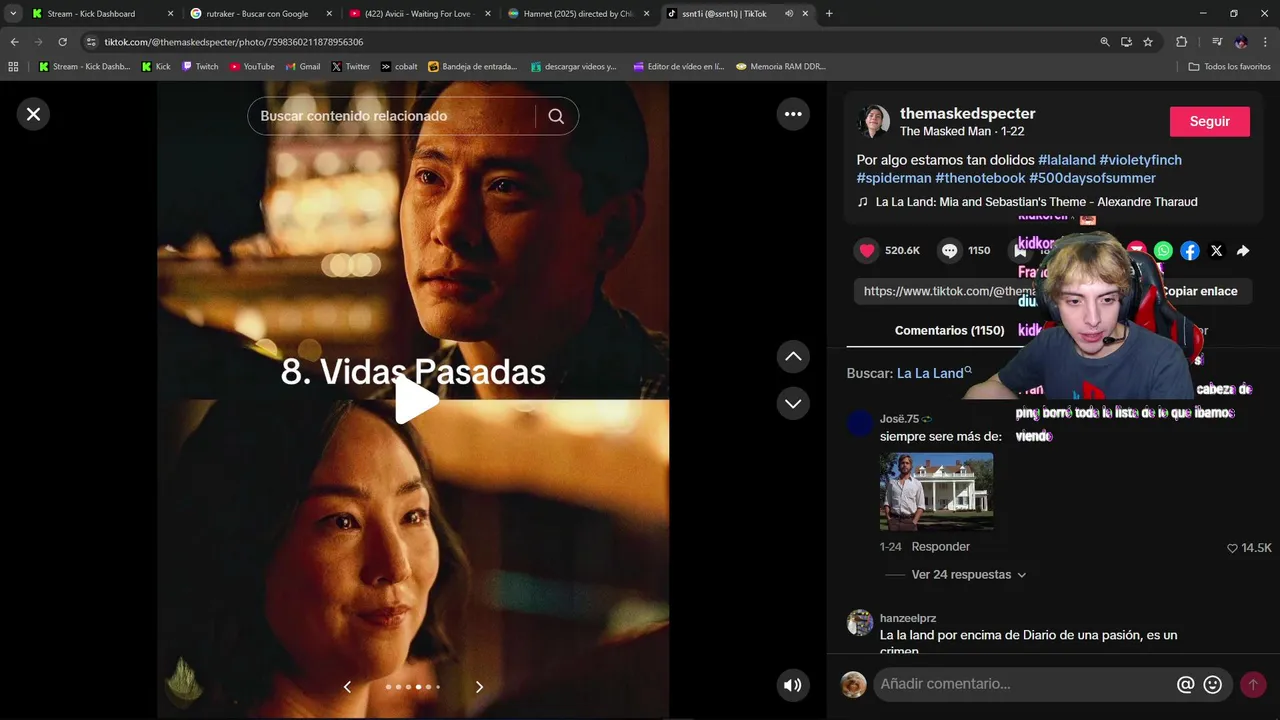
Task: Open the Bandeja de entrada bookmark
Action: (x=473, y=67)
